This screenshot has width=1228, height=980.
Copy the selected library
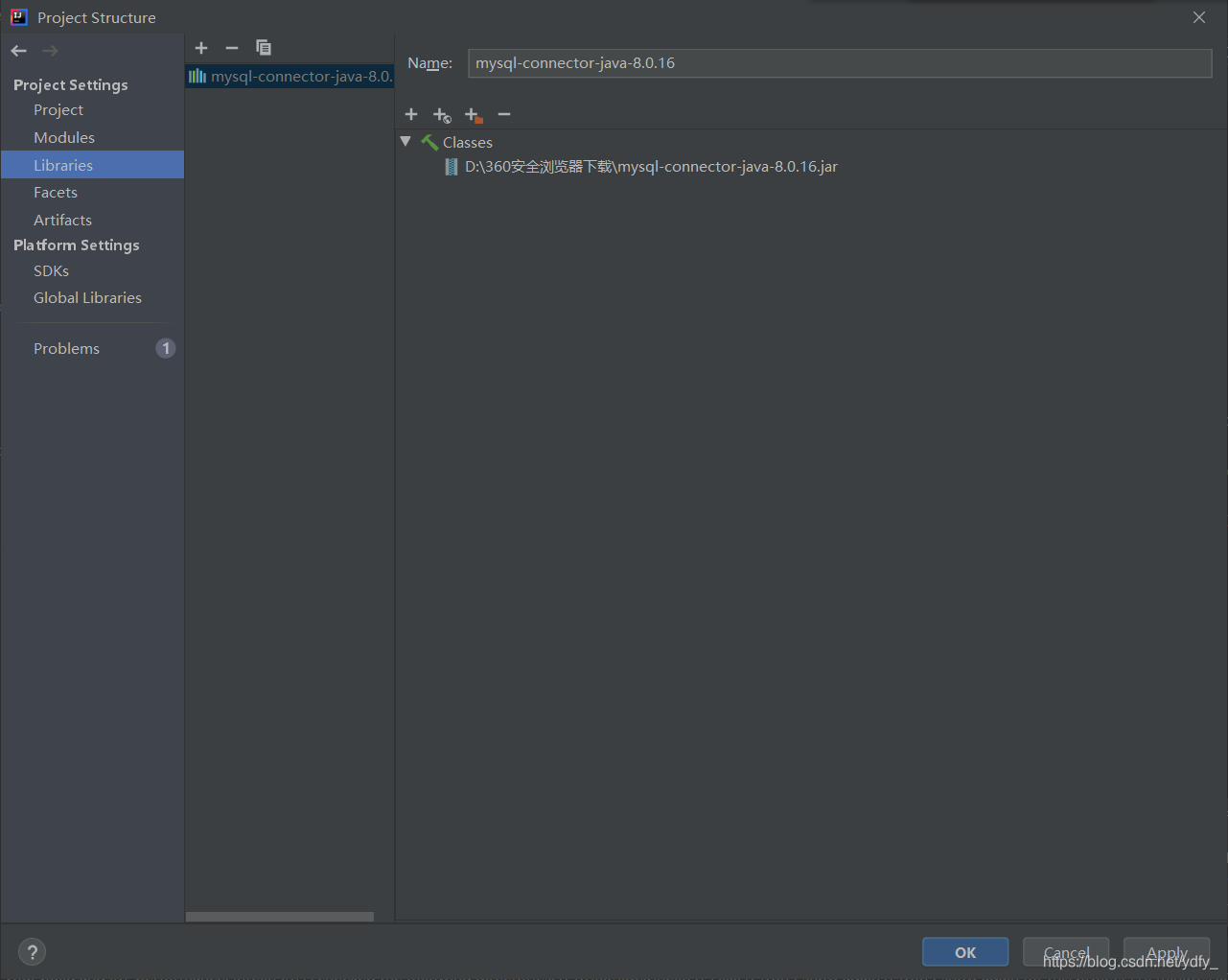[264, 48]
